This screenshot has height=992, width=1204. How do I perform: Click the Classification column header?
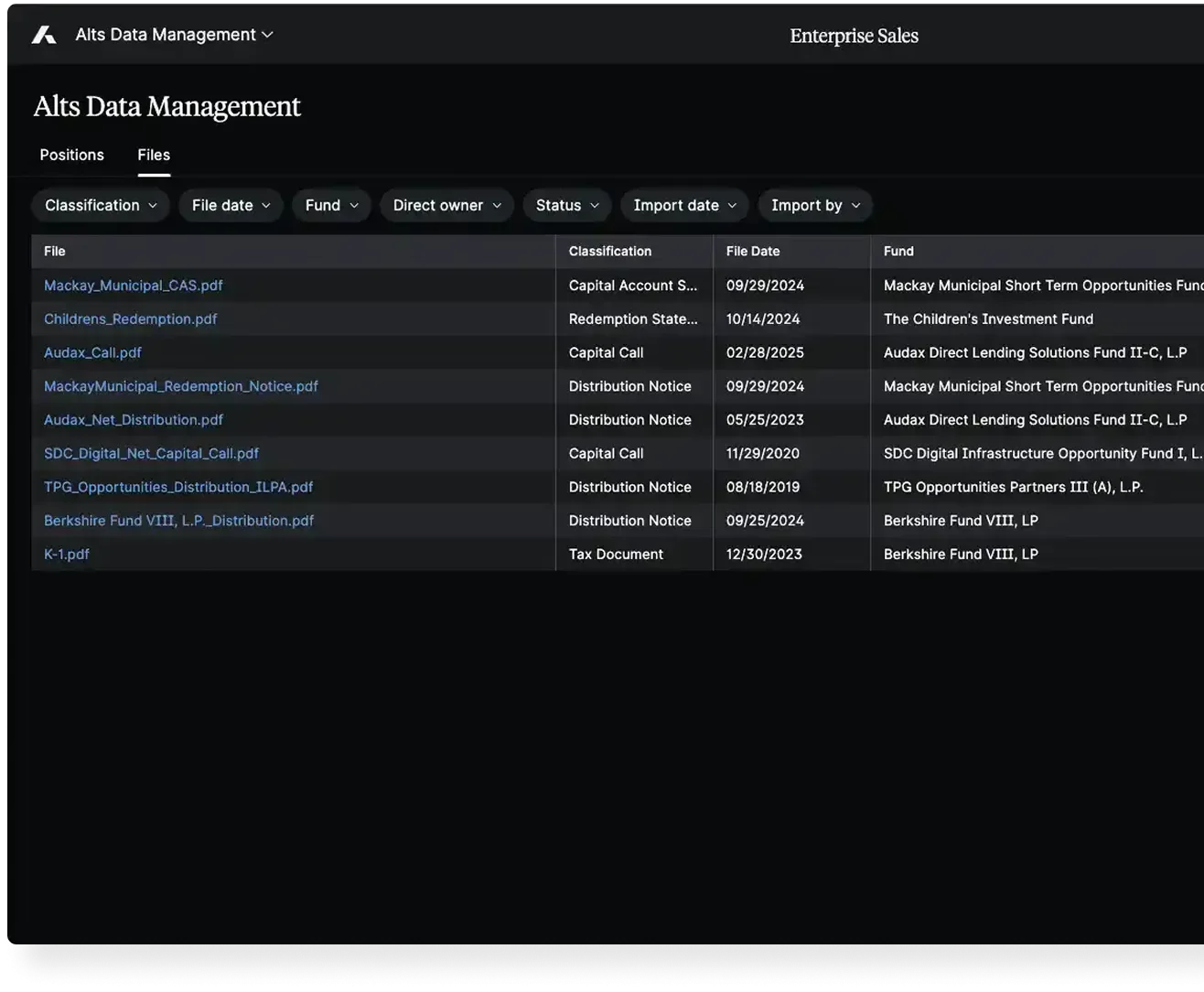pos(634,251)
